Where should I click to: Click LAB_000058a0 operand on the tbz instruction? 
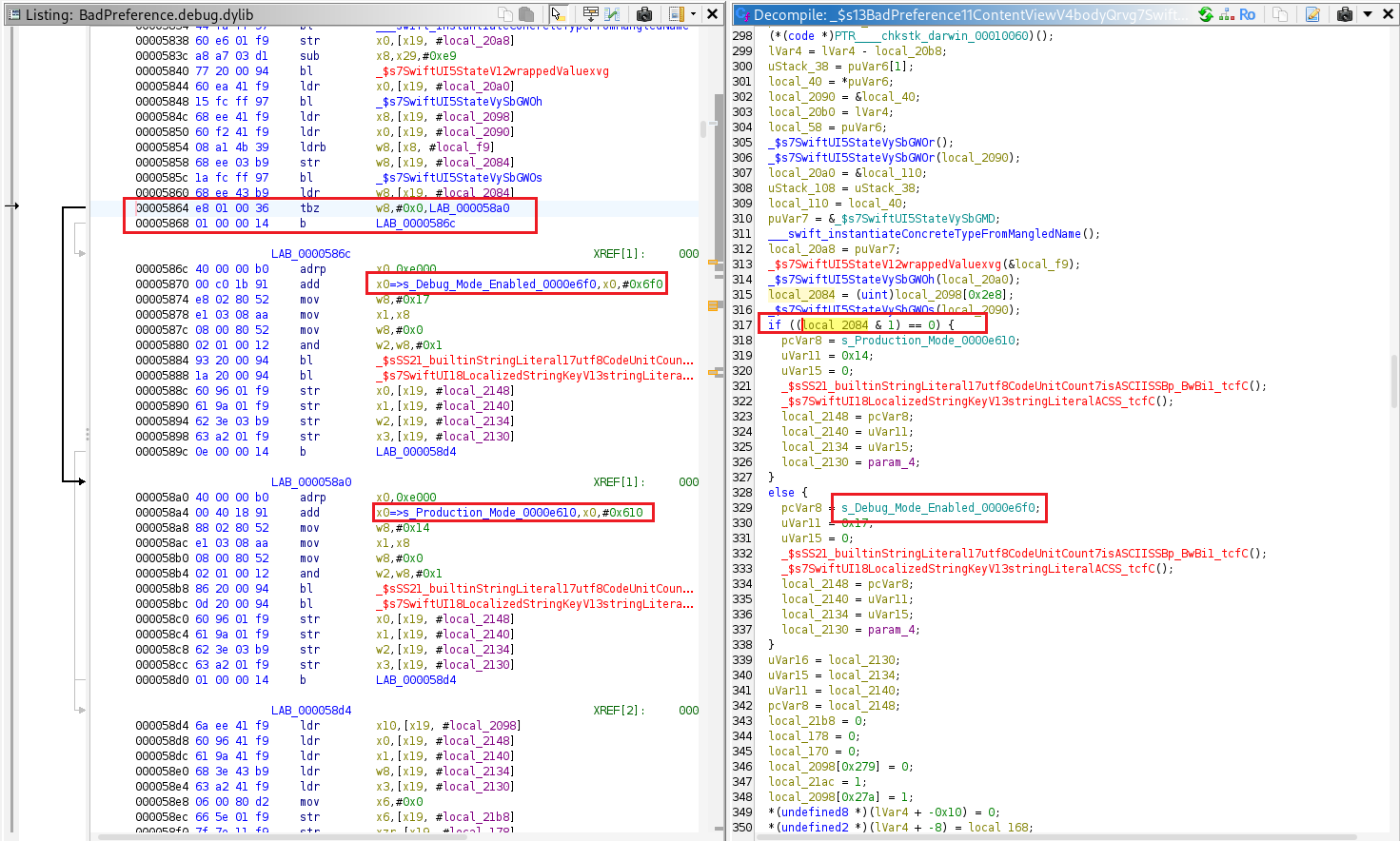[468, 208]
